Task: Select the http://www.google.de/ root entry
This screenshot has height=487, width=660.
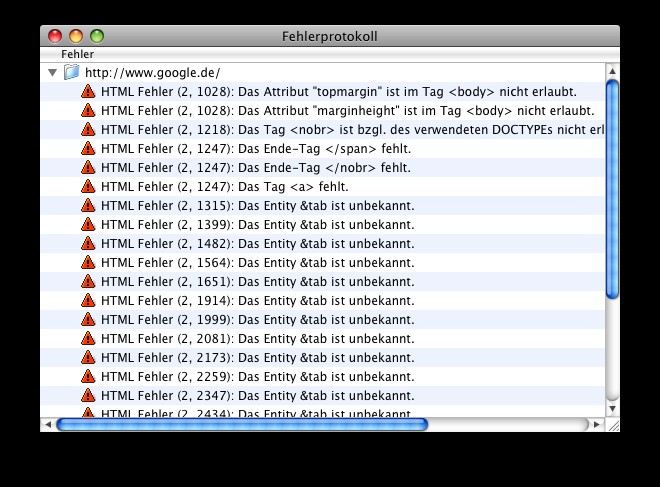Action: point(152,73)
